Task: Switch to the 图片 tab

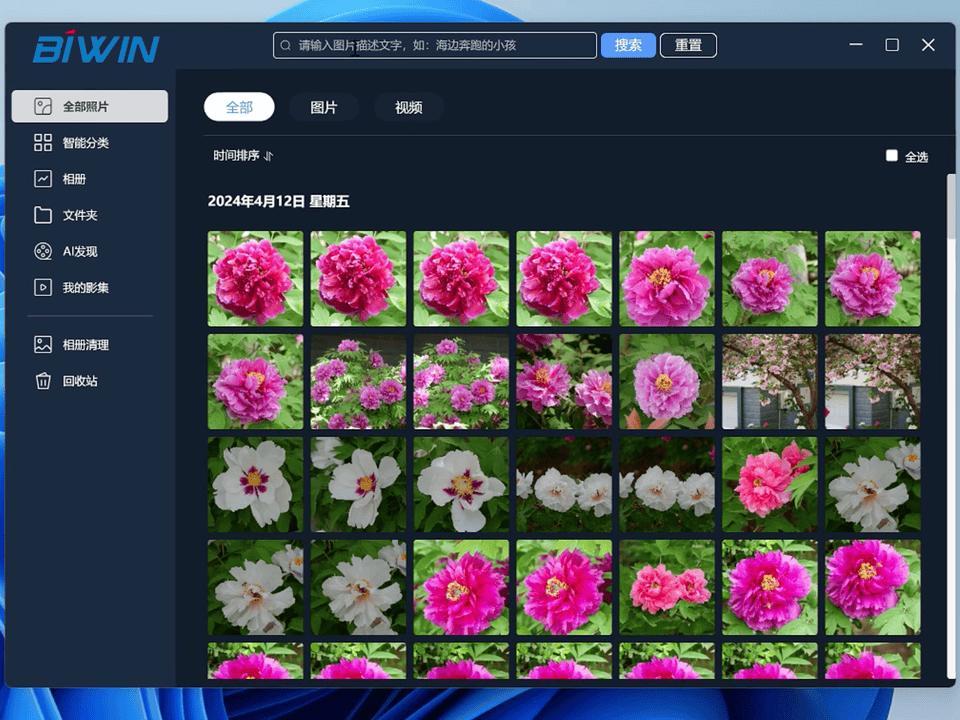Action: 324,106
